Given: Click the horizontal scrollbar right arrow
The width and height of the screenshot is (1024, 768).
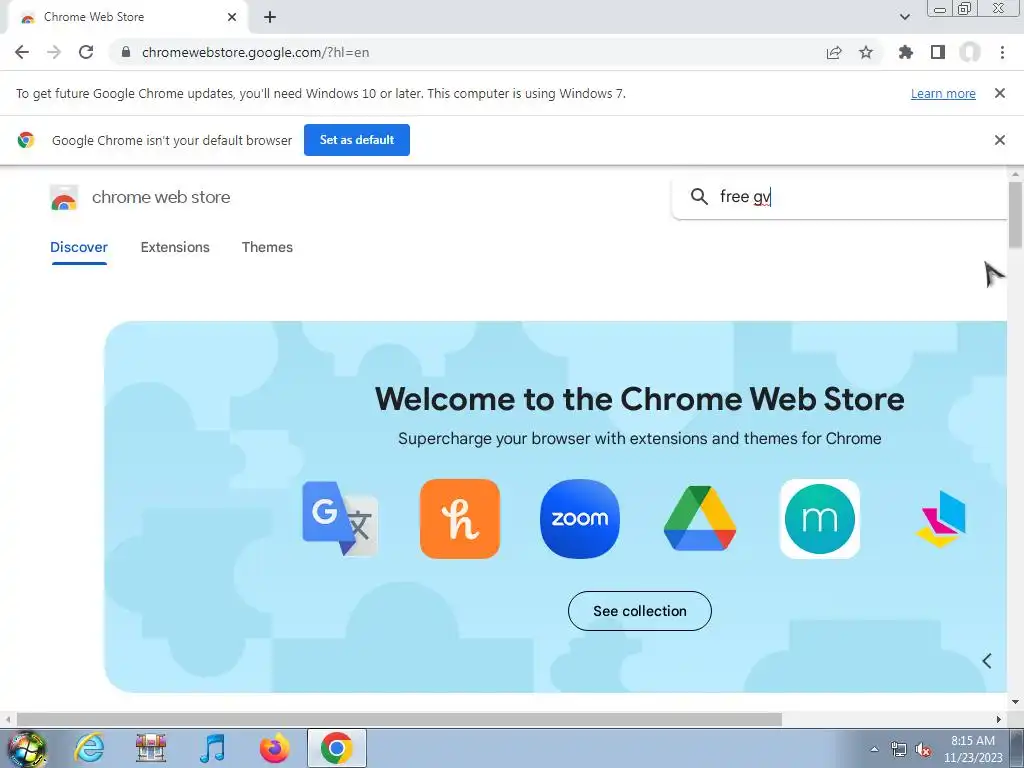Looking at the screenshot, I should coord(999,719).
